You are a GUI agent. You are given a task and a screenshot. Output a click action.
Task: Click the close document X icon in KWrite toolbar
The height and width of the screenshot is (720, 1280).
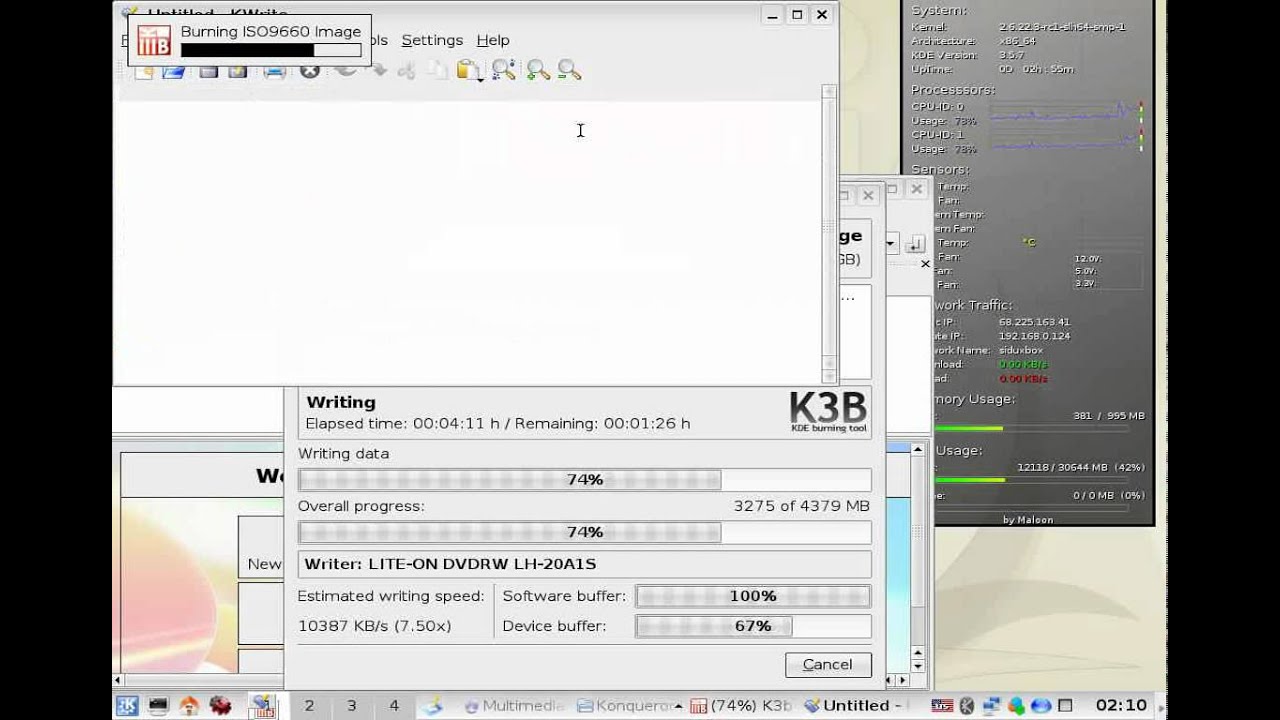[x=310, y=71]
